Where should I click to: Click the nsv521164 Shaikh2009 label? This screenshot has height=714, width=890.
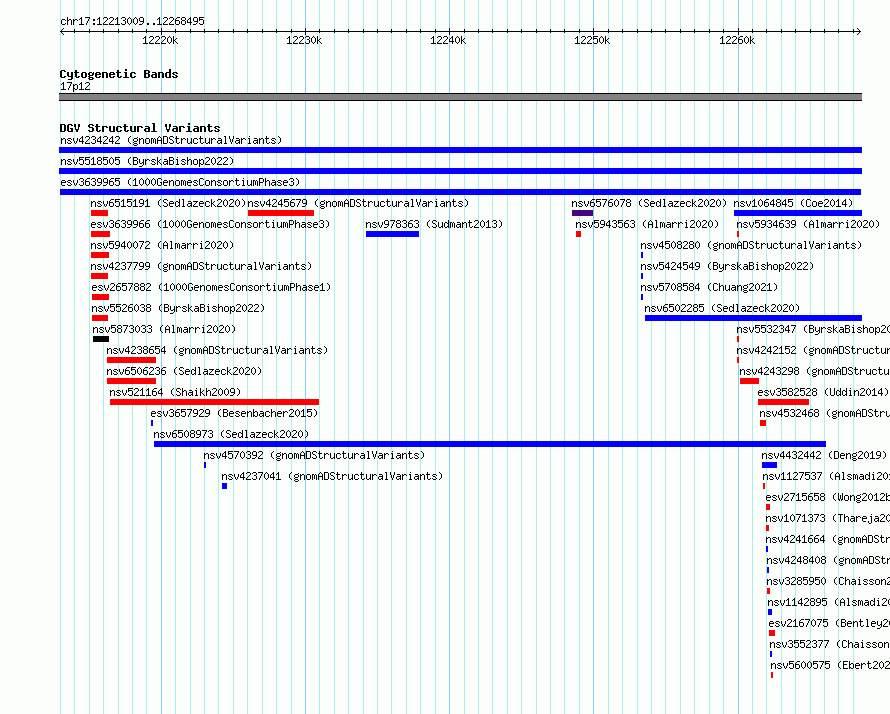point(175,392)
